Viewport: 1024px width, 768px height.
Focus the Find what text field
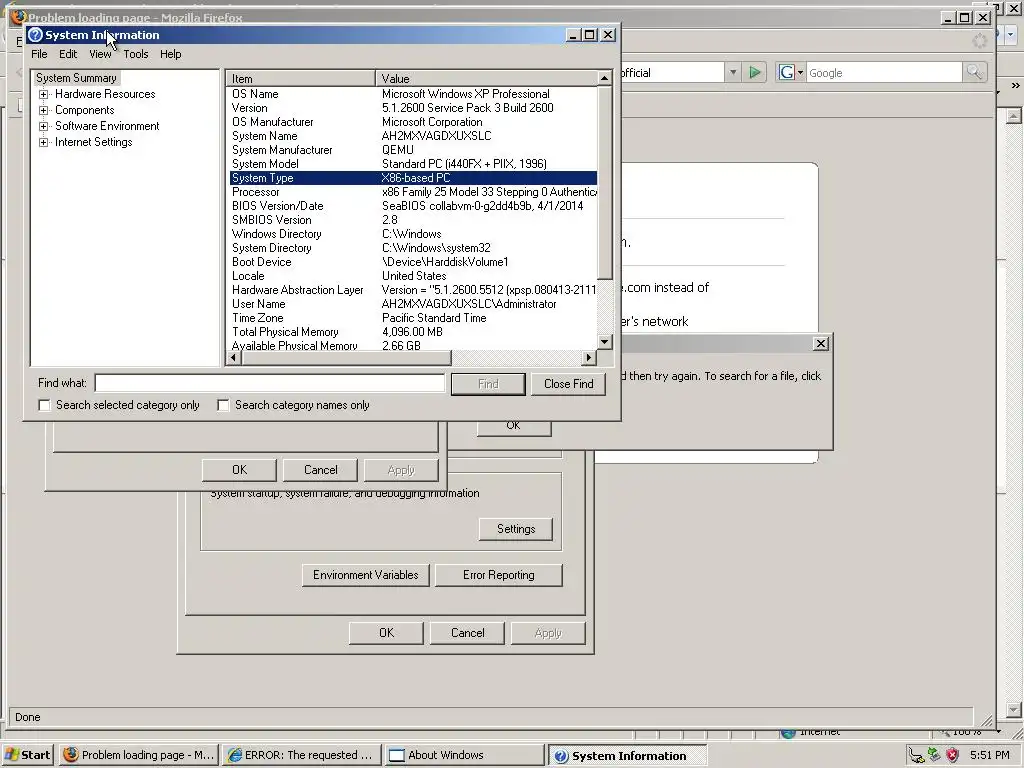pyautogui.click(x=270, y=383)
